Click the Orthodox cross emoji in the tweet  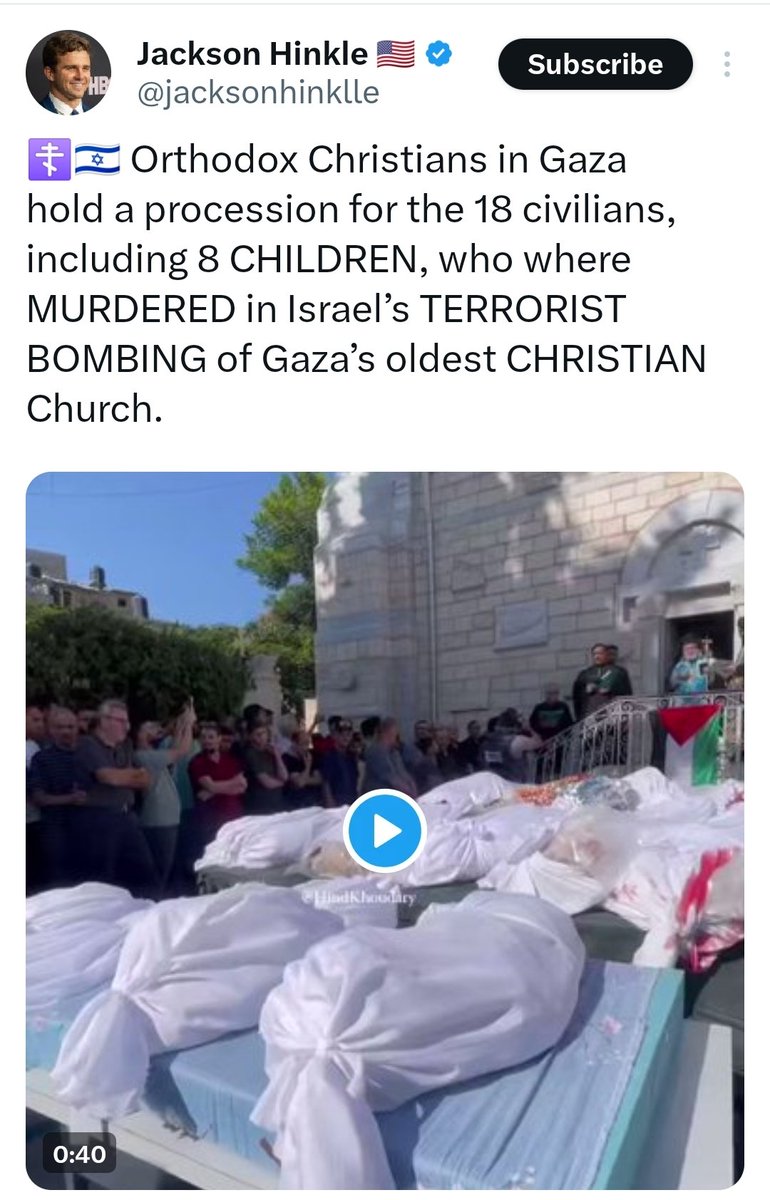click(44, 160)
